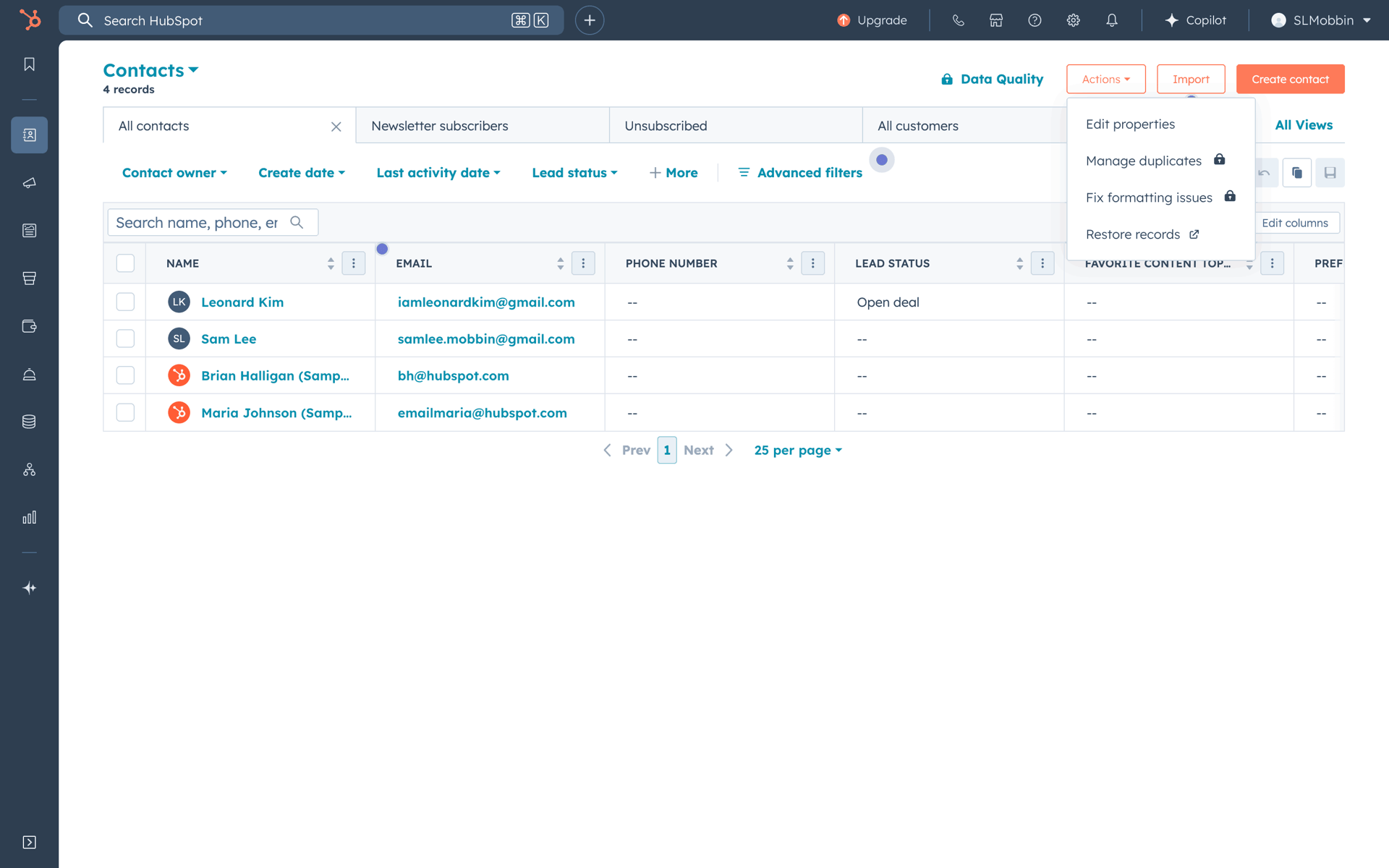Open the Data management sidebar icon

coord(29,422)
